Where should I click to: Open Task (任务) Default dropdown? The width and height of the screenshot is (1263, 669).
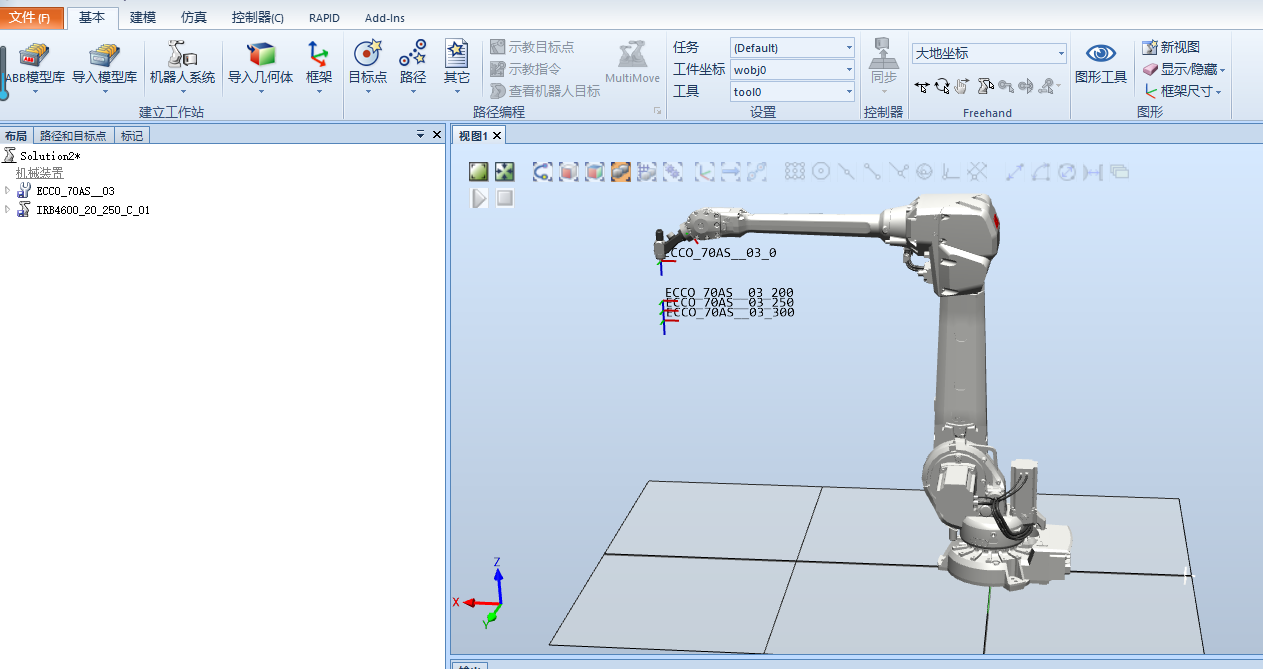pos(792,48)
